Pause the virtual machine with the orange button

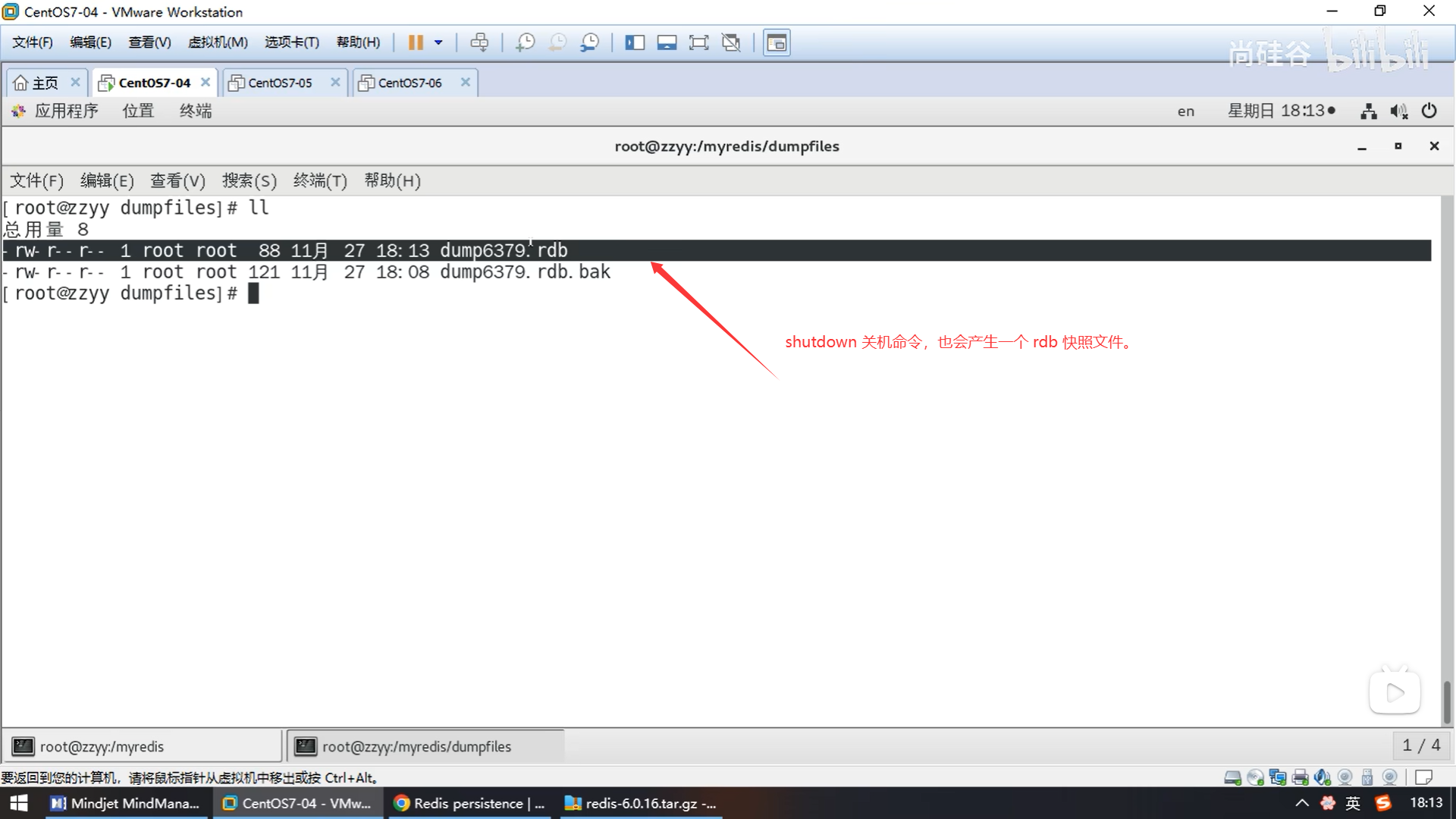tap(415, 42)
